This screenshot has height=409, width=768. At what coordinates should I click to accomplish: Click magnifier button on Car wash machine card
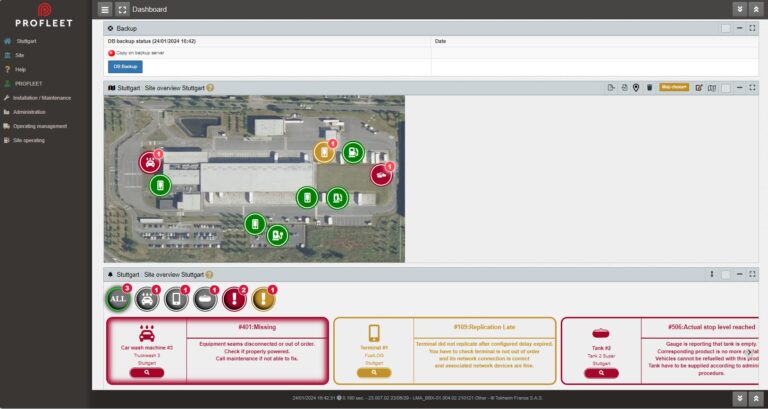(x=147, y=373)
